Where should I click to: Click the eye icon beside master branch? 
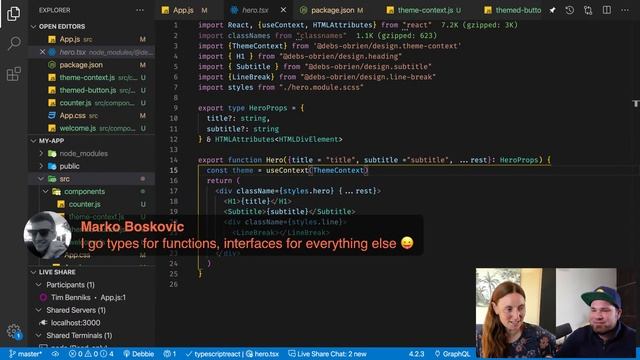click(x=55, y=354)
